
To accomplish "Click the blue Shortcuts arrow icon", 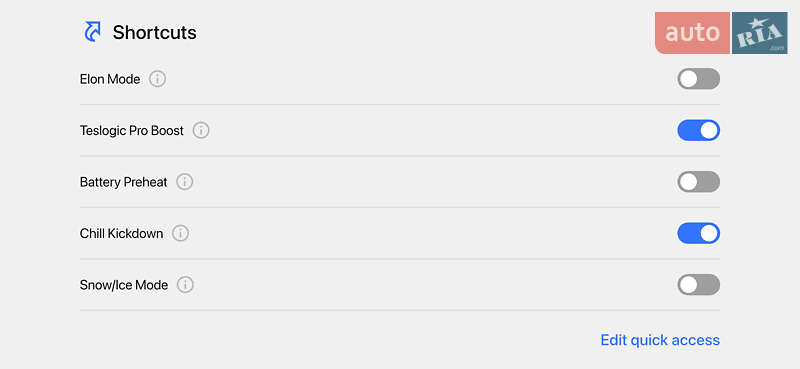I will (92, 32).
